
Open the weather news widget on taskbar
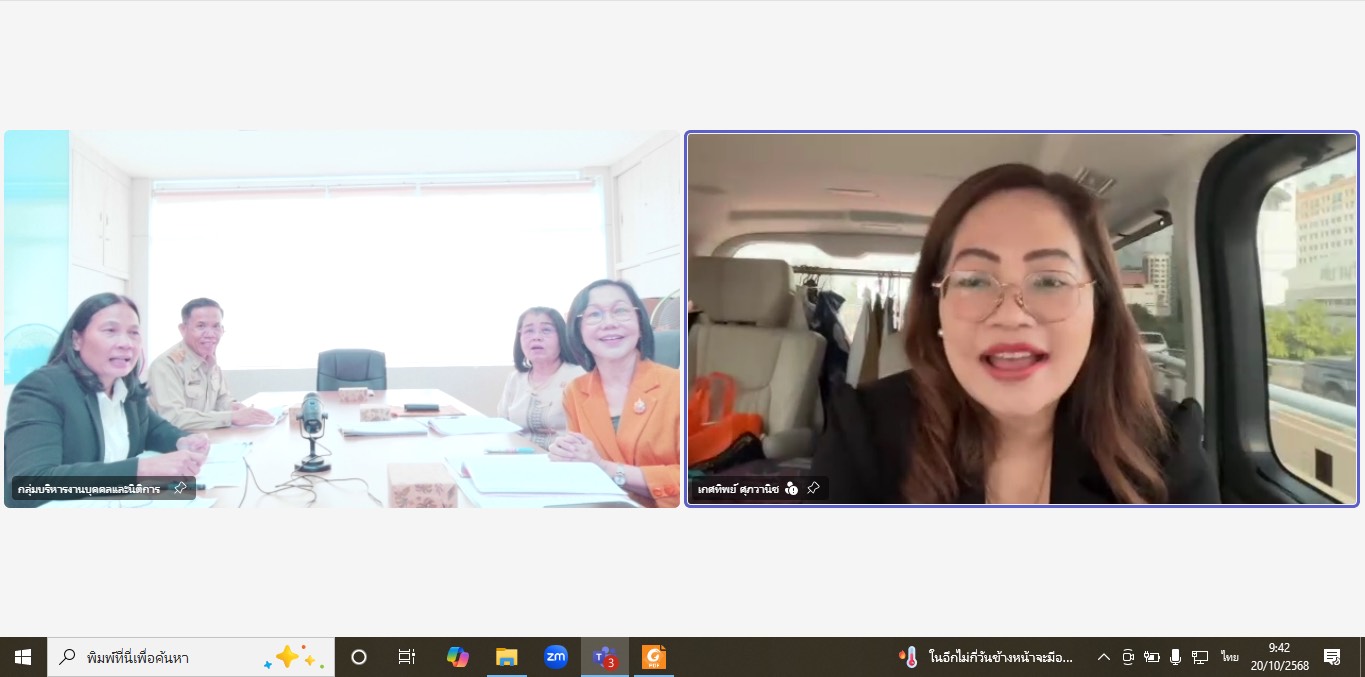[x=986, y=657]
